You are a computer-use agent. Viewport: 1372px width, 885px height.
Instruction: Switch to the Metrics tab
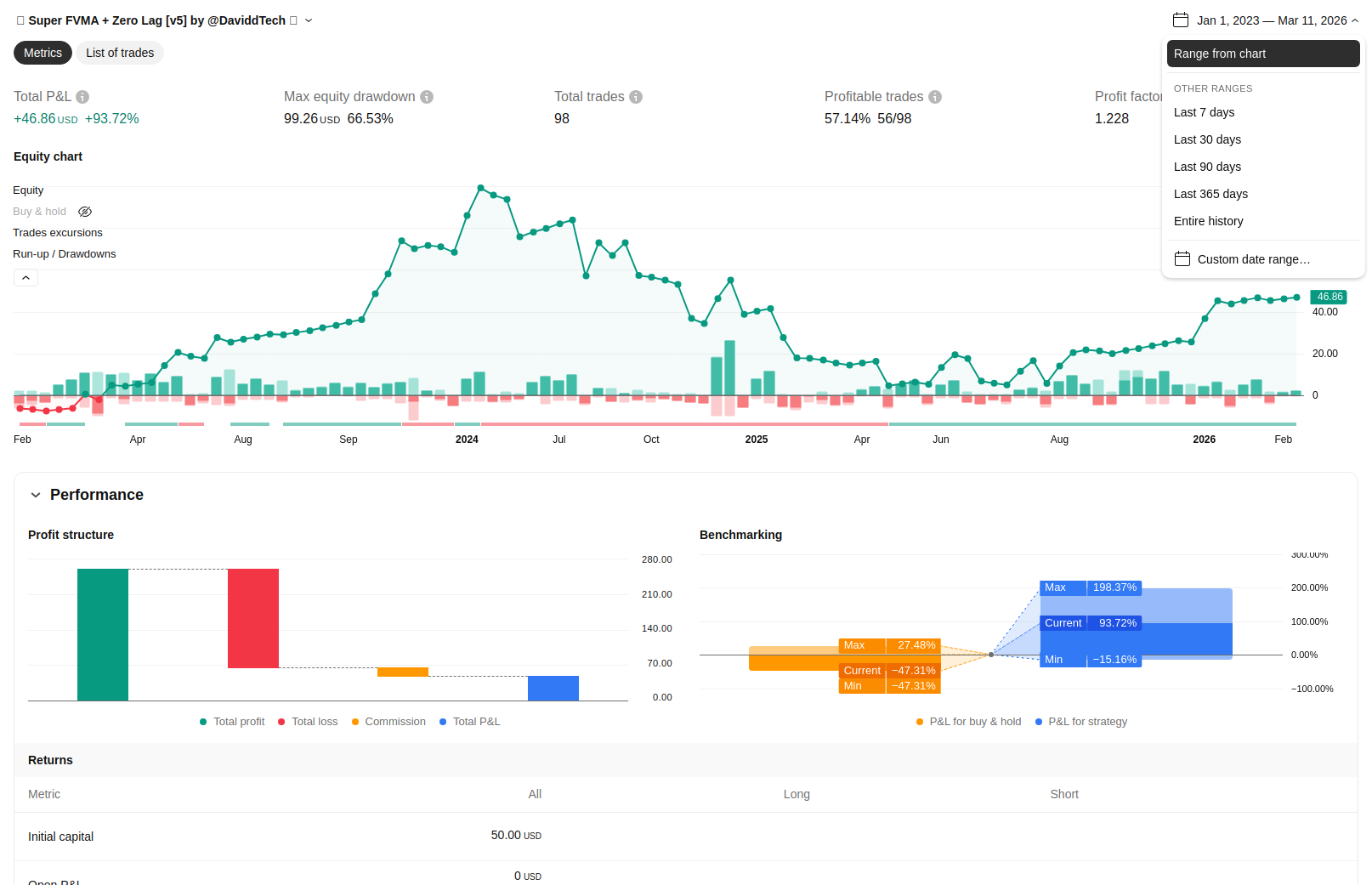click(43, 53)
